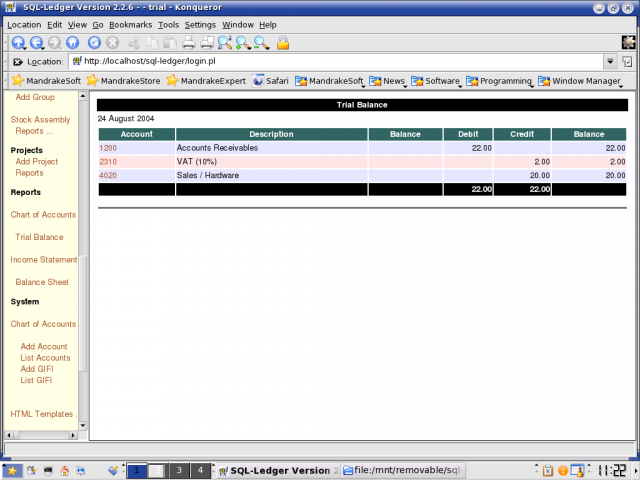Open Income Statement from sidebar
Image resolution: width=640 pixels, height=480 pixels.
pos(44,260)
